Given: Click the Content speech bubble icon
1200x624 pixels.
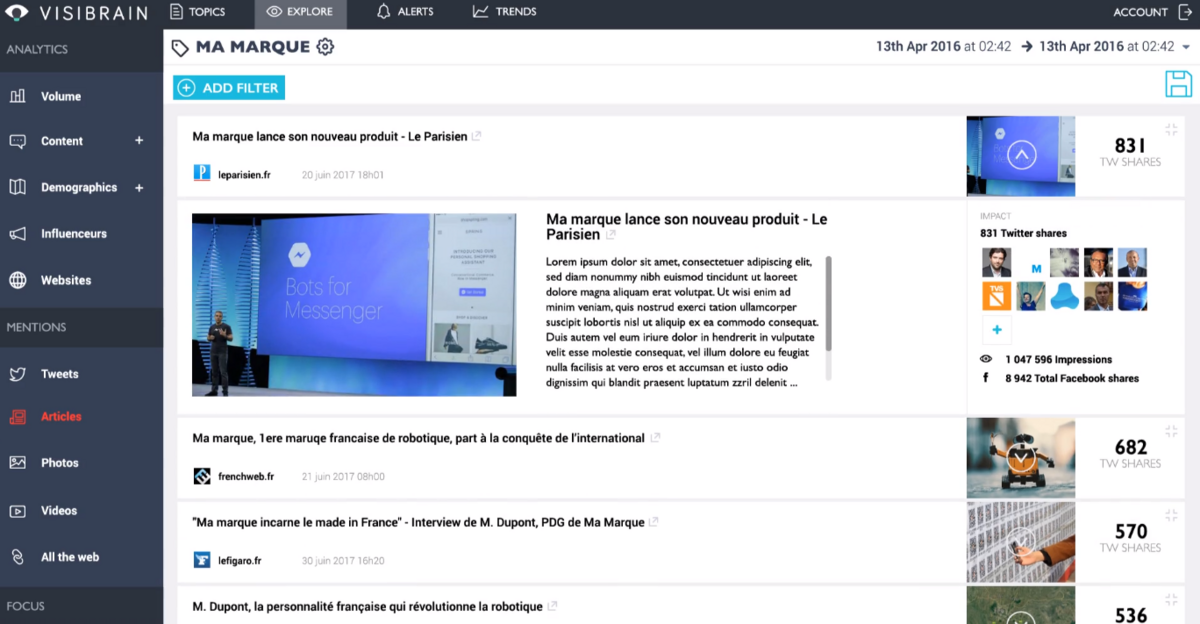Looking at the screenshot, I should coord(17,141).
